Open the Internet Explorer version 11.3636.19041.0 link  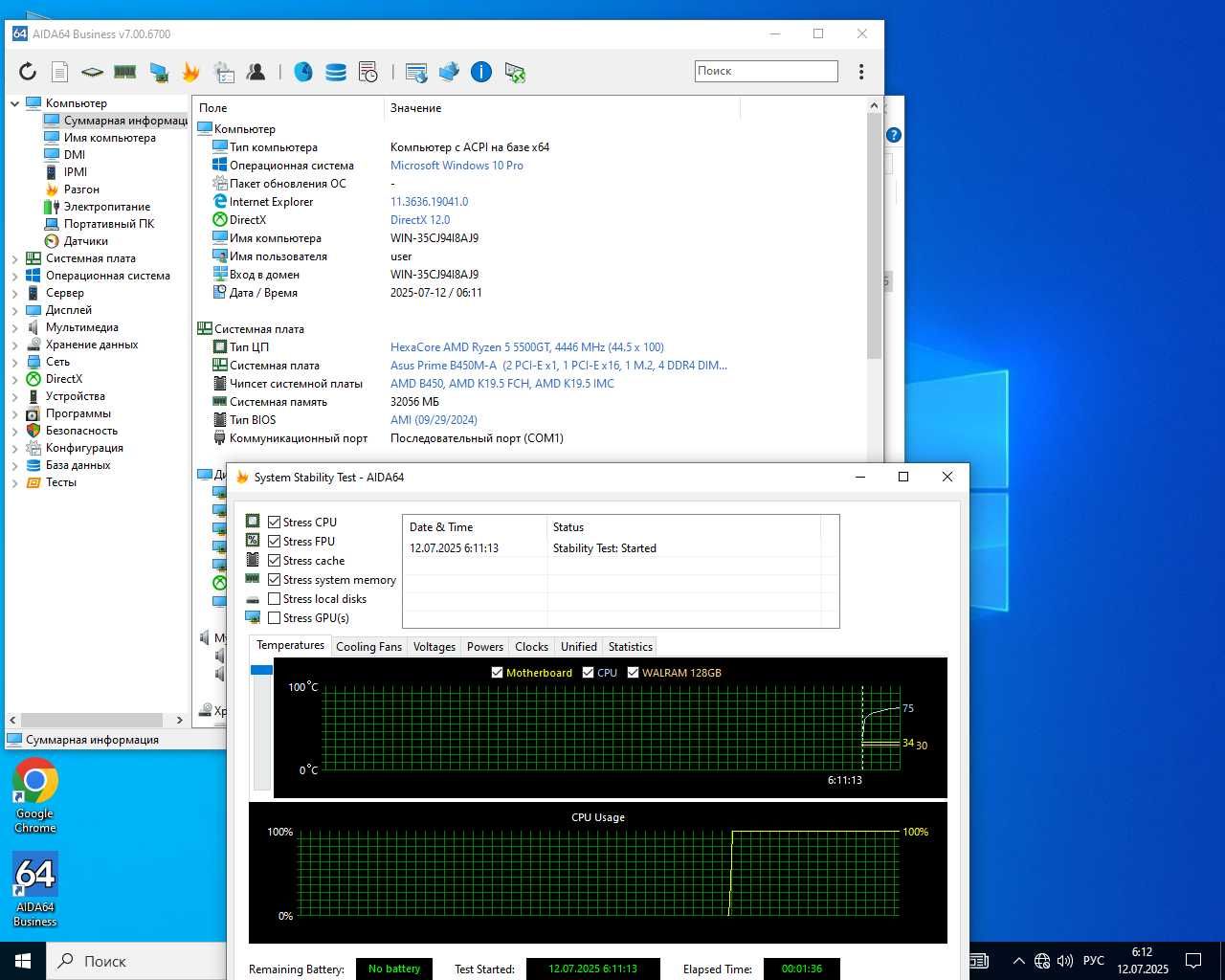(x=429, y=202)
